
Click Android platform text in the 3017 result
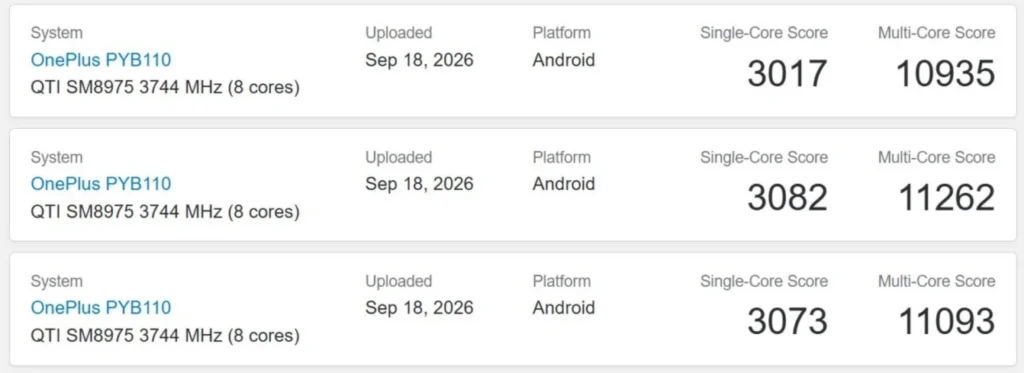pos(564,60)
